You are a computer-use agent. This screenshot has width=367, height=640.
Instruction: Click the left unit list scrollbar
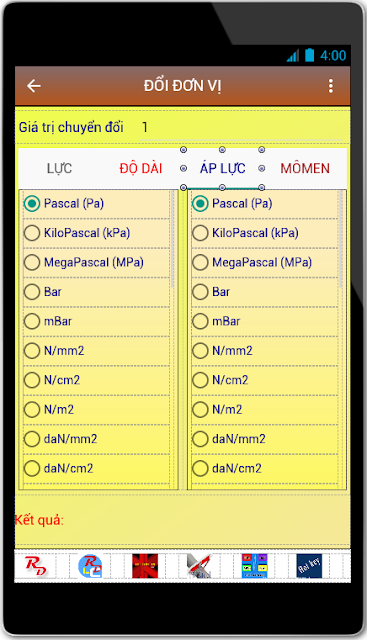(173, 239)
